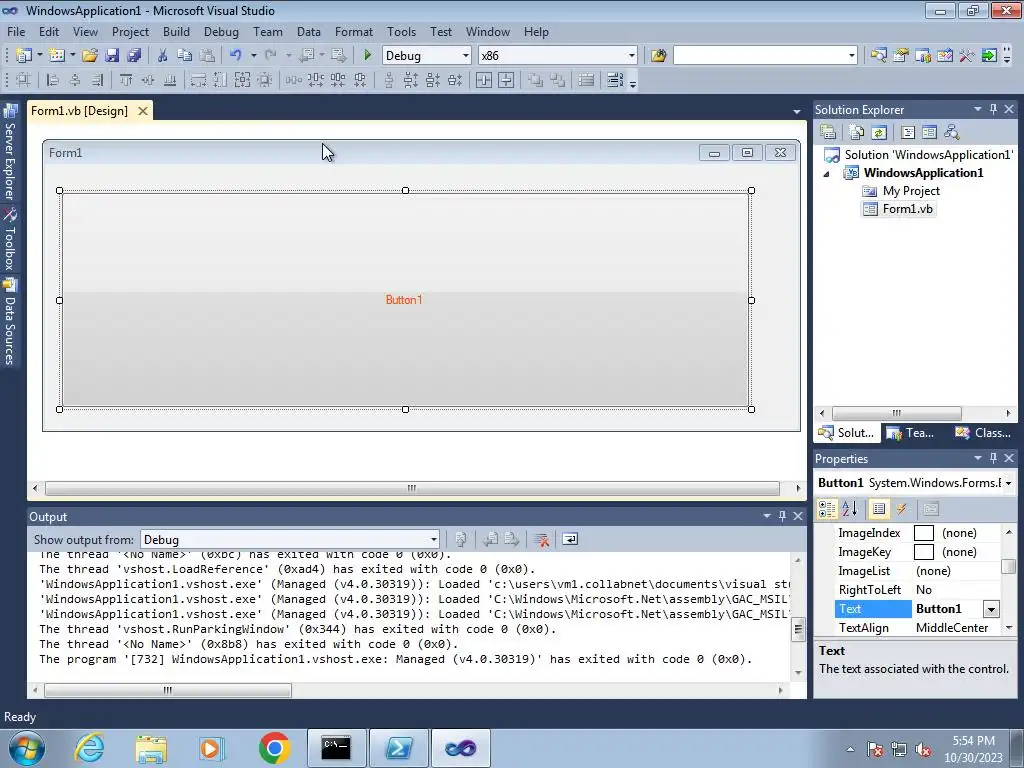Select the Button1 control on the form
1024x768 pixels.
pos(405,300)
